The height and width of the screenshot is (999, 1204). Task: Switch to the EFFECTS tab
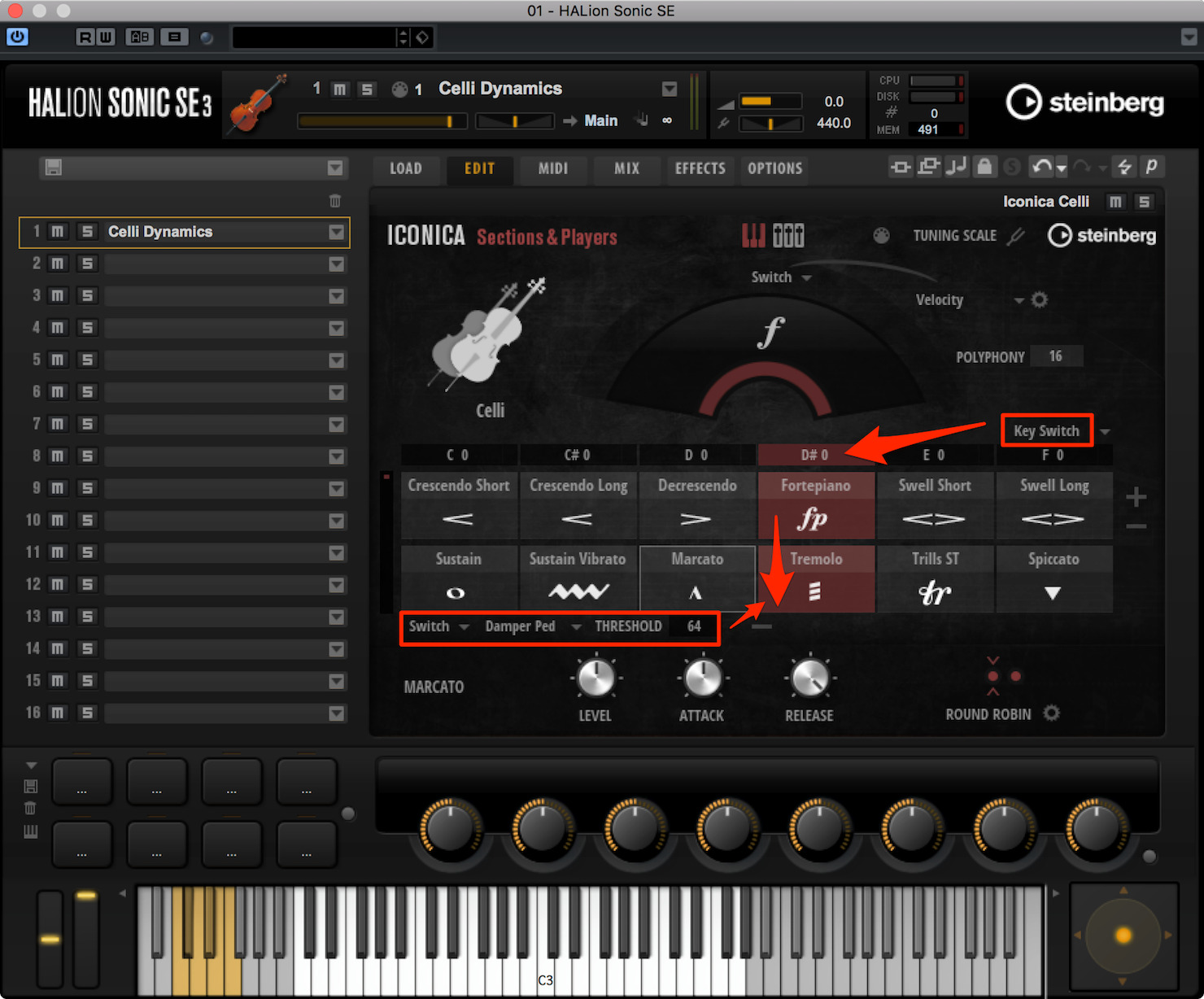[x=700, y=168]
